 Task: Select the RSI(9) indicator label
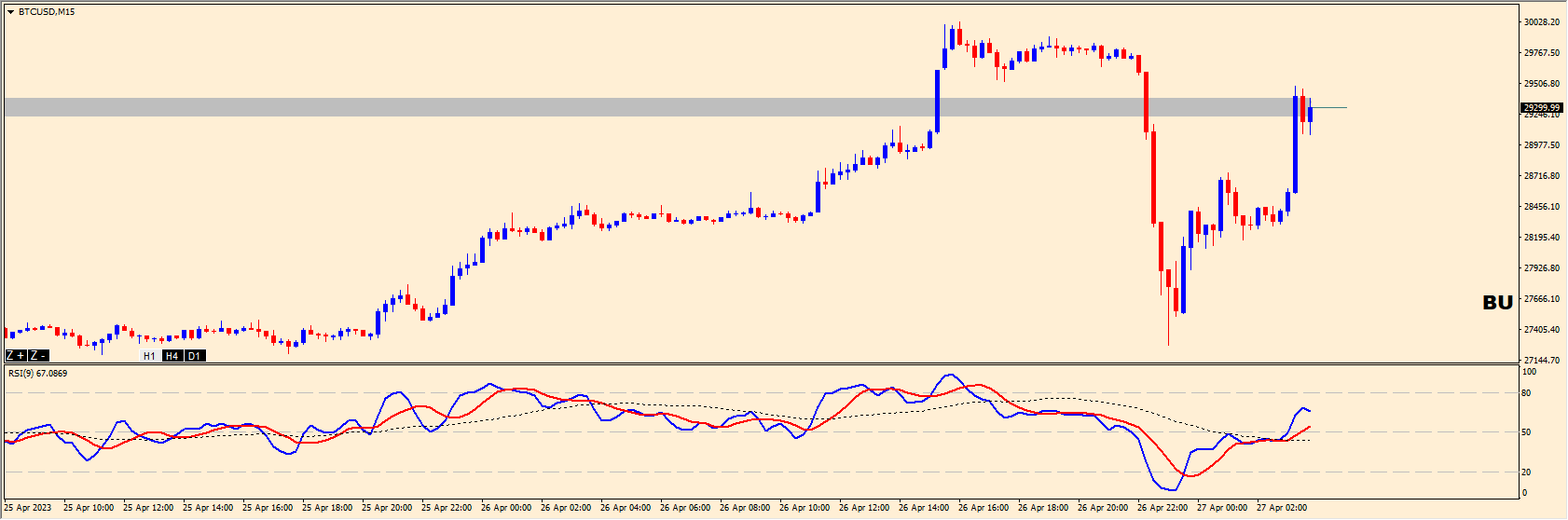[x=37, y=374]
